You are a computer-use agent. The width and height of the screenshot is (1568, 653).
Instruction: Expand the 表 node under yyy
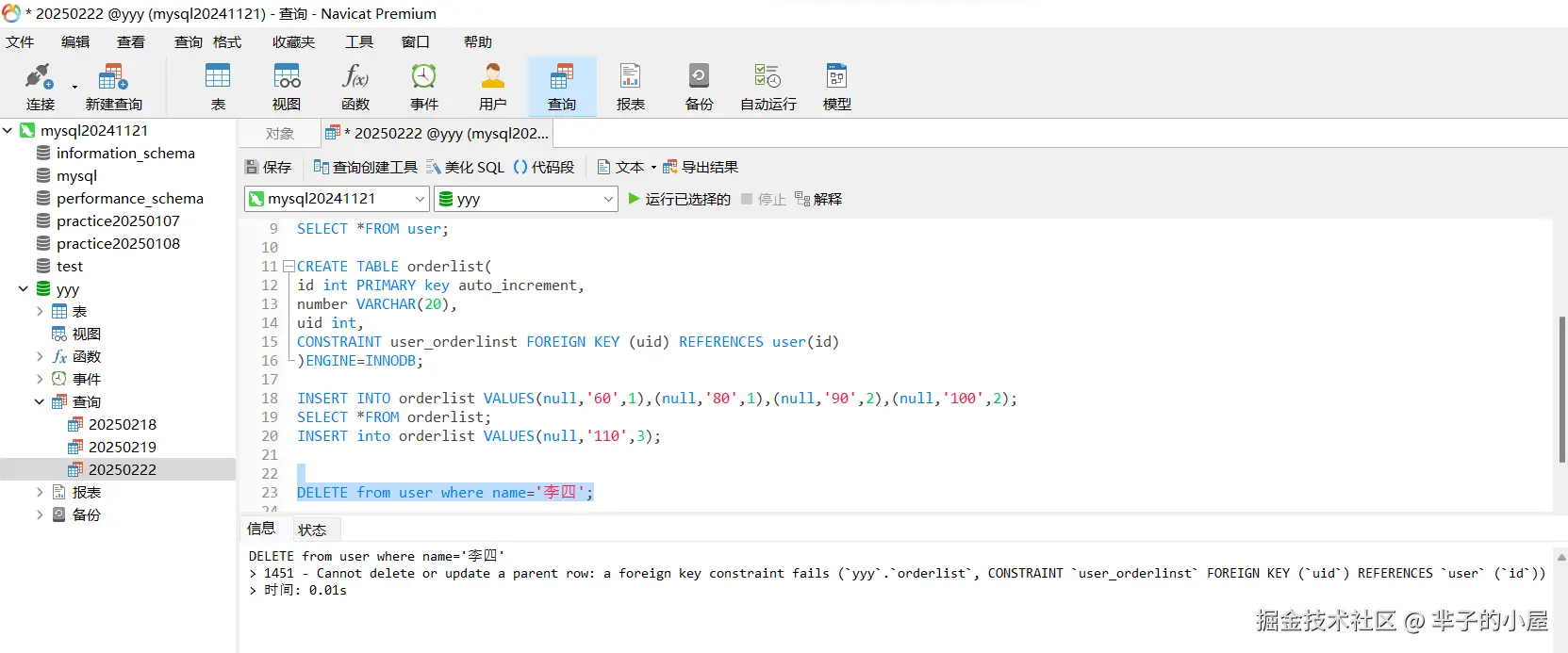coord(40,311)
